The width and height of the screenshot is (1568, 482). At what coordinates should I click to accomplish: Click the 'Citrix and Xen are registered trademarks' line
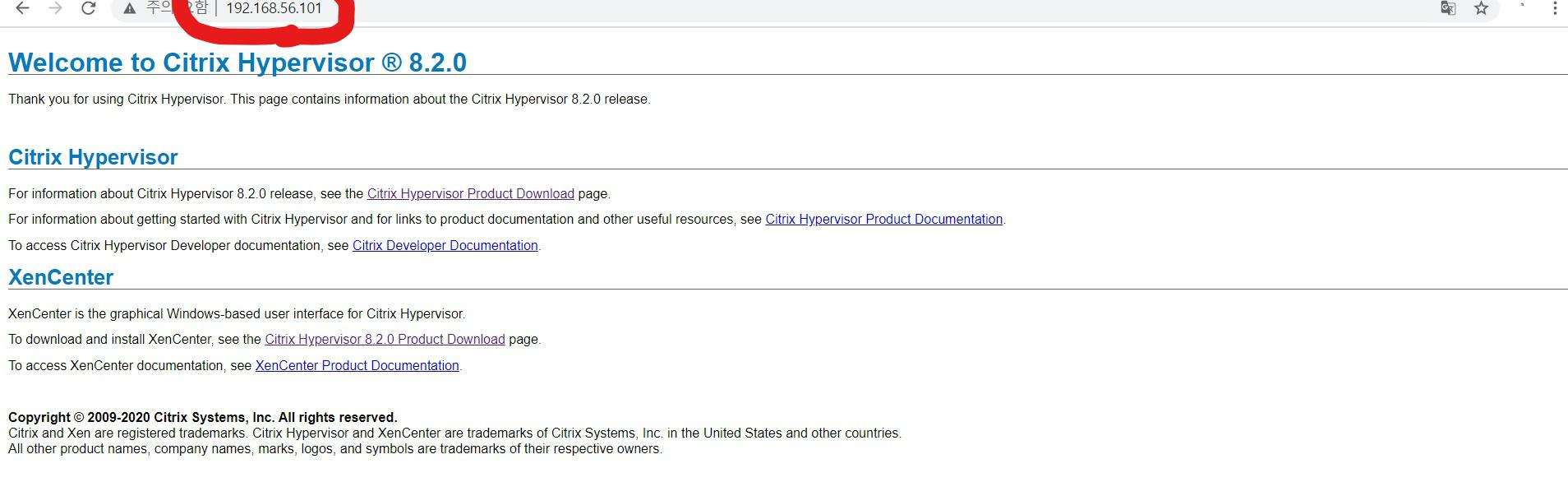coord(454,433)
